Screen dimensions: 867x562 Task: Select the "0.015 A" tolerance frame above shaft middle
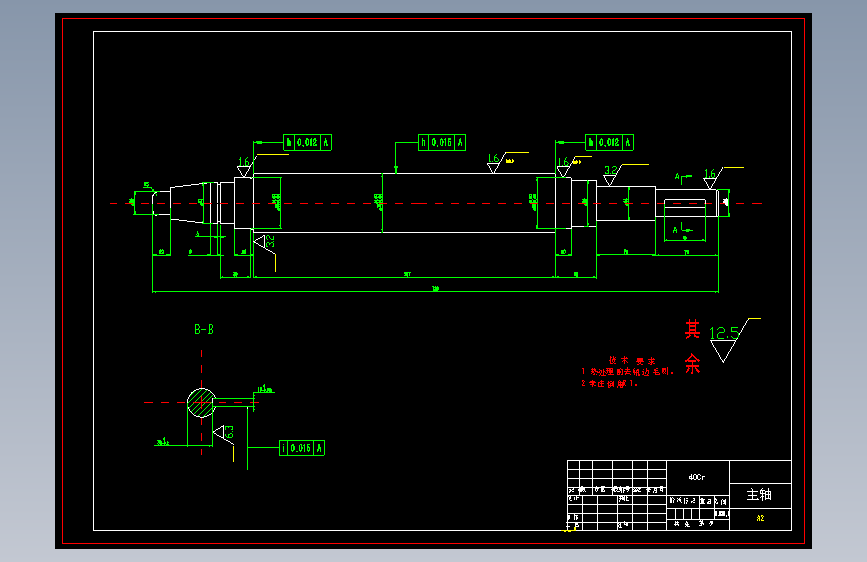(442, 143)
